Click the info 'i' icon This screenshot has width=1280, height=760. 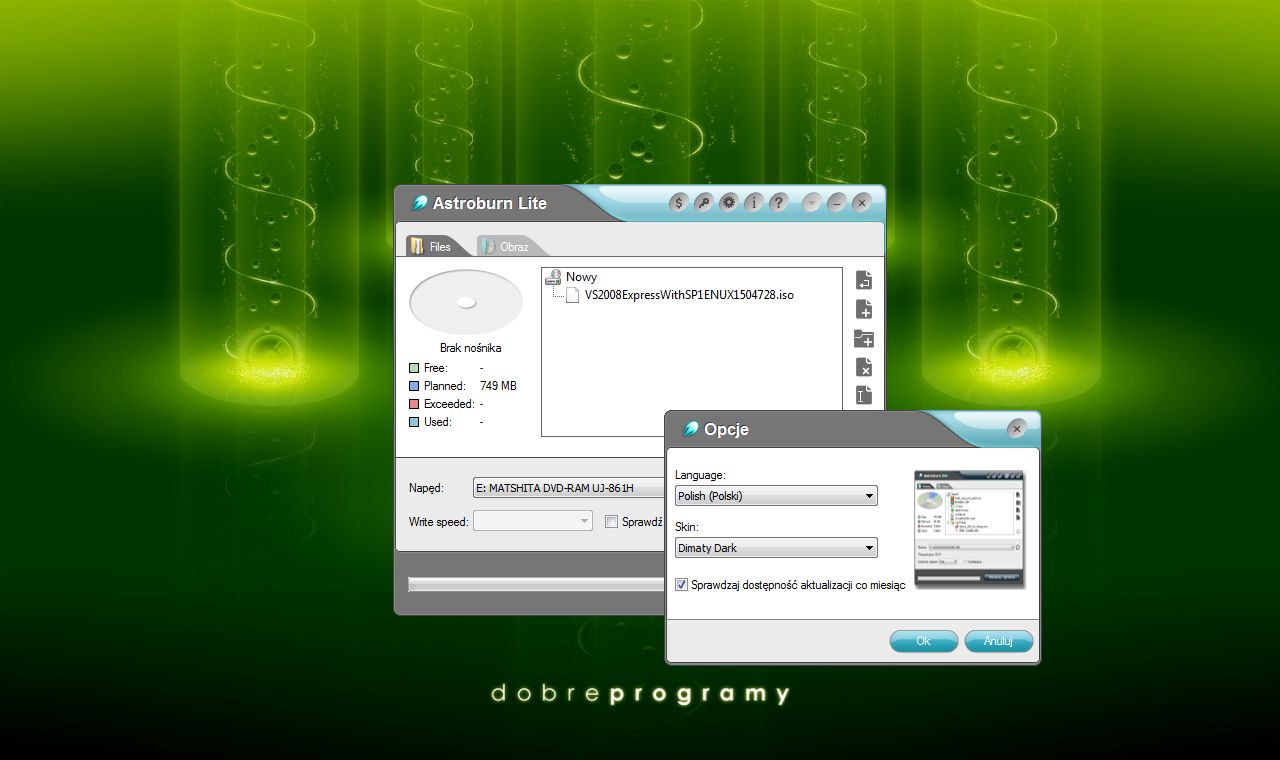point(754,203)
